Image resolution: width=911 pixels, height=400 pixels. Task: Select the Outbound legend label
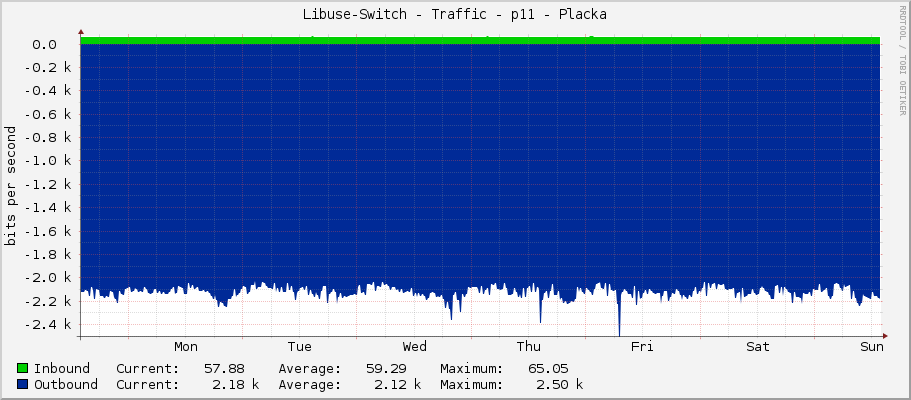click(66, 384)
